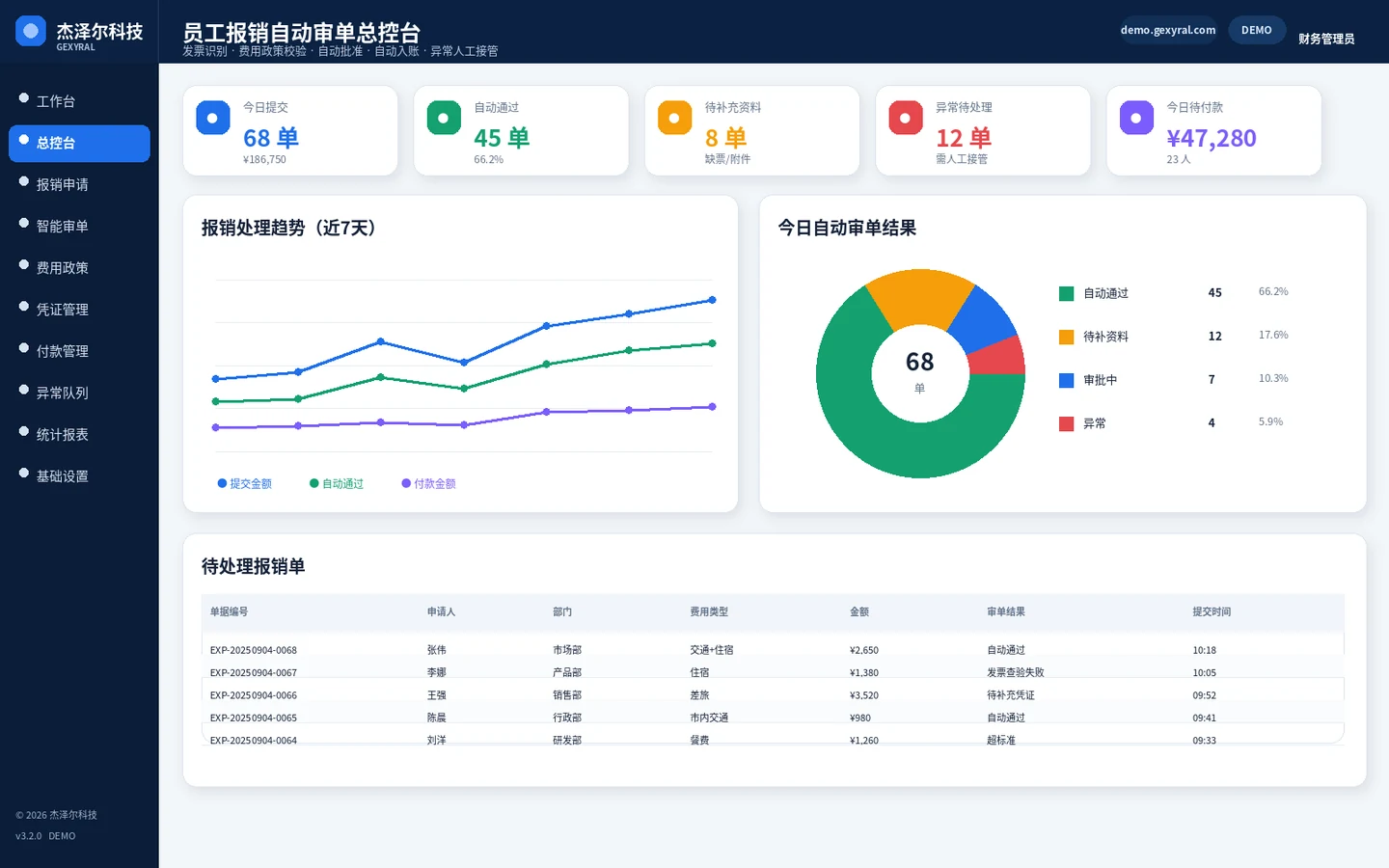Click the 超标准 result cell
Viewport: 1389px width, 868px height.
click(x=1001, y=741)
